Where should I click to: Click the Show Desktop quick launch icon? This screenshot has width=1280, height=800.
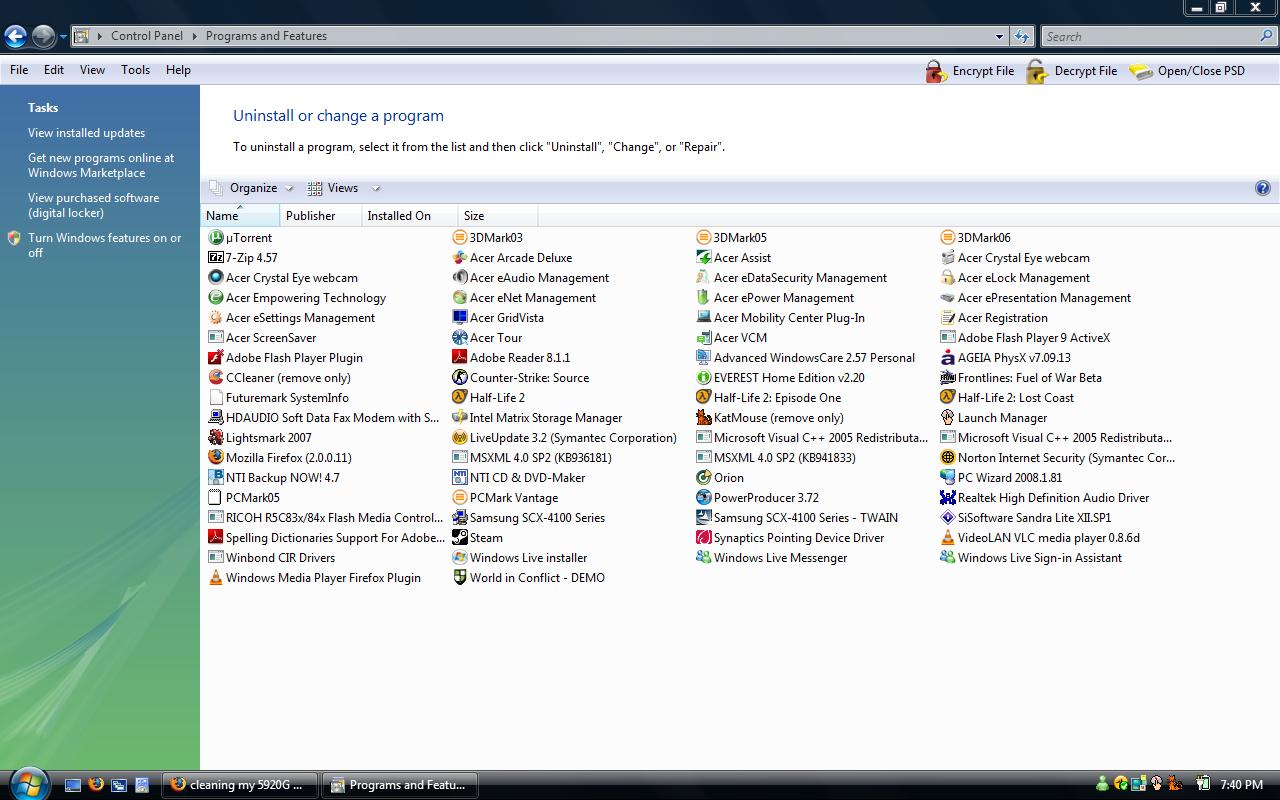[x=73, y=785]
